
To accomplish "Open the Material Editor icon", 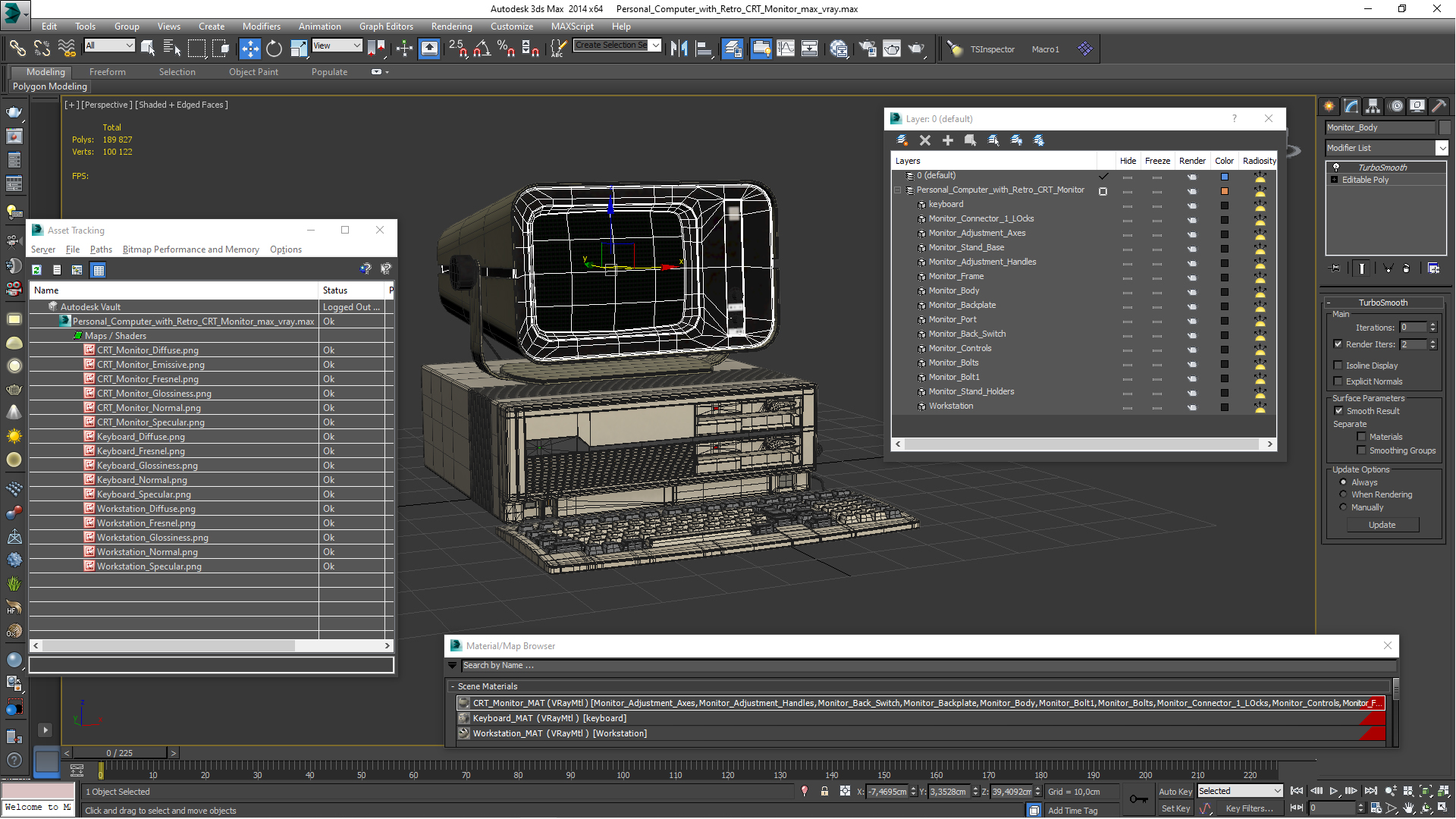I will pyautogui.click(x=838, y=49).
